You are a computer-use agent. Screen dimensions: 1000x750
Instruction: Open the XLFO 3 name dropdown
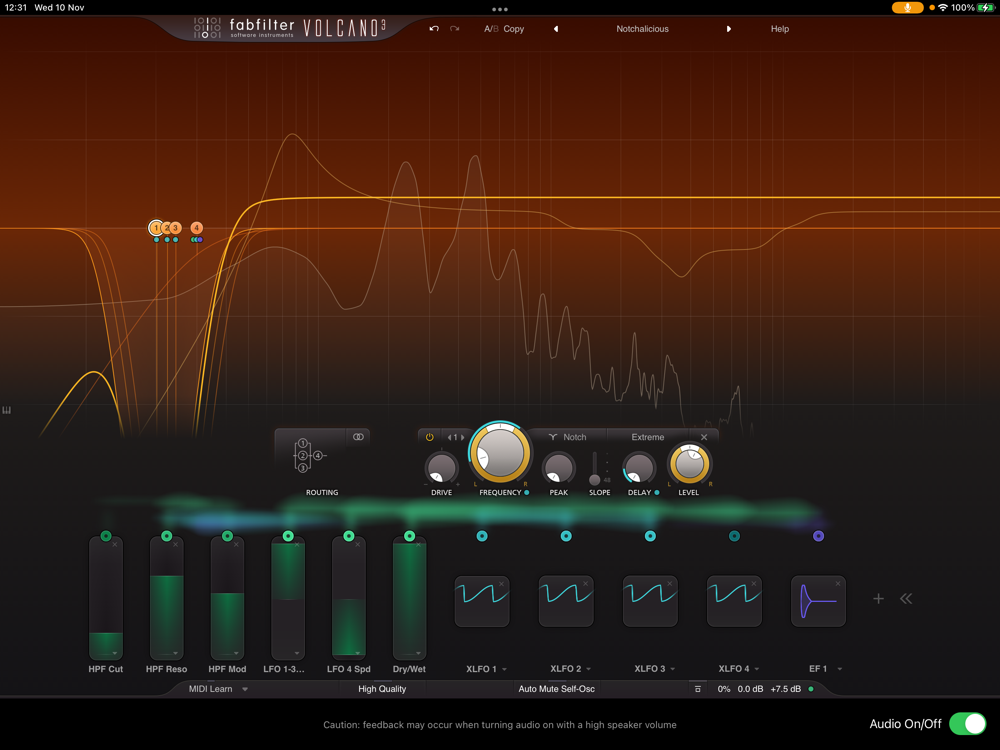point(673,669)
